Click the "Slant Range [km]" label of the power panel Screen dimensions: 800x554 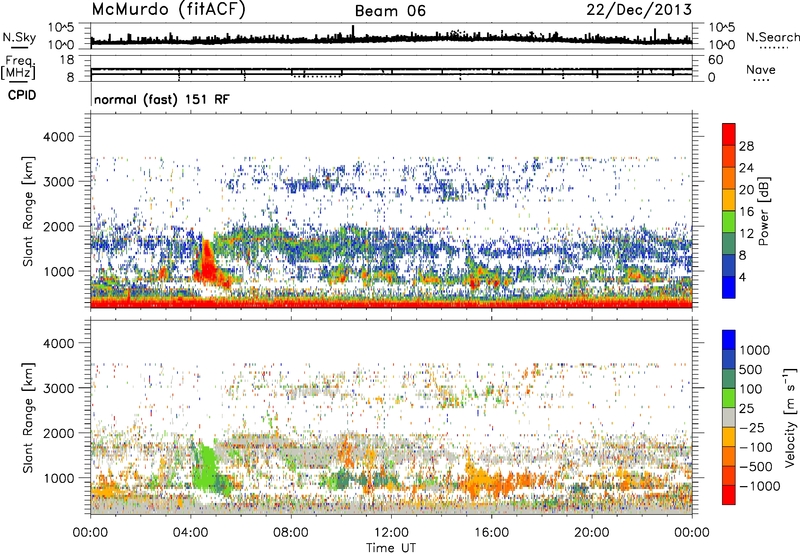tap(29, 211)
